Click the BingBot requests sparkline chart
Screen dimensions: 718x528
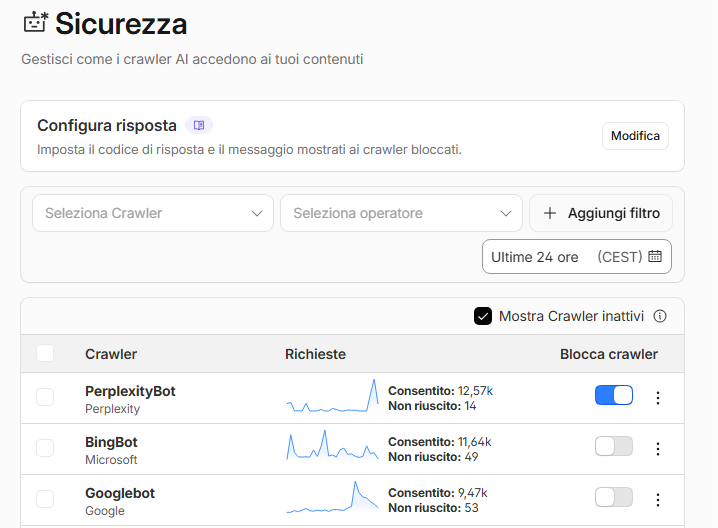click(x=332, y=445)
